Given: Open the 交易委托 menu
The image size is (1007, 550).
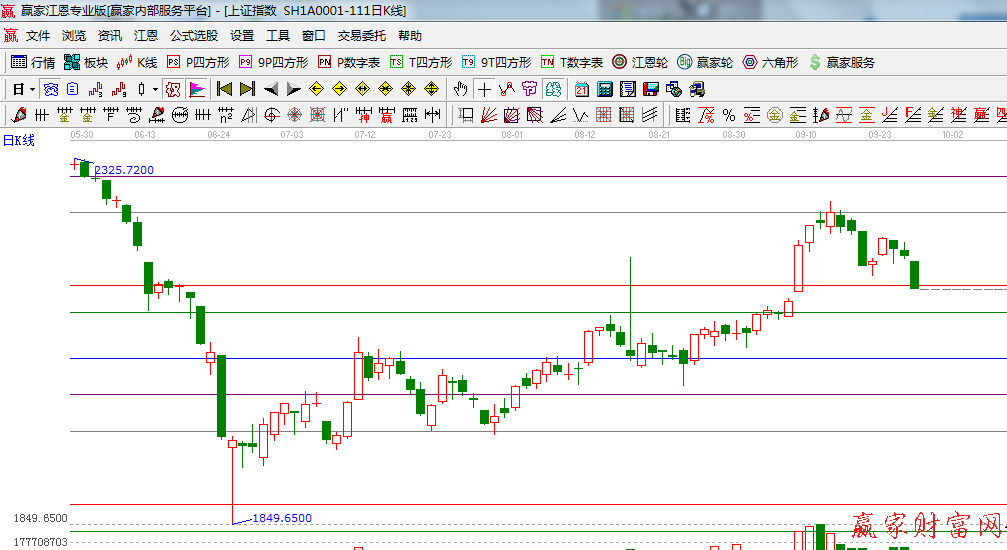Looking at the screenshot, I should click(x=361, y=35).
